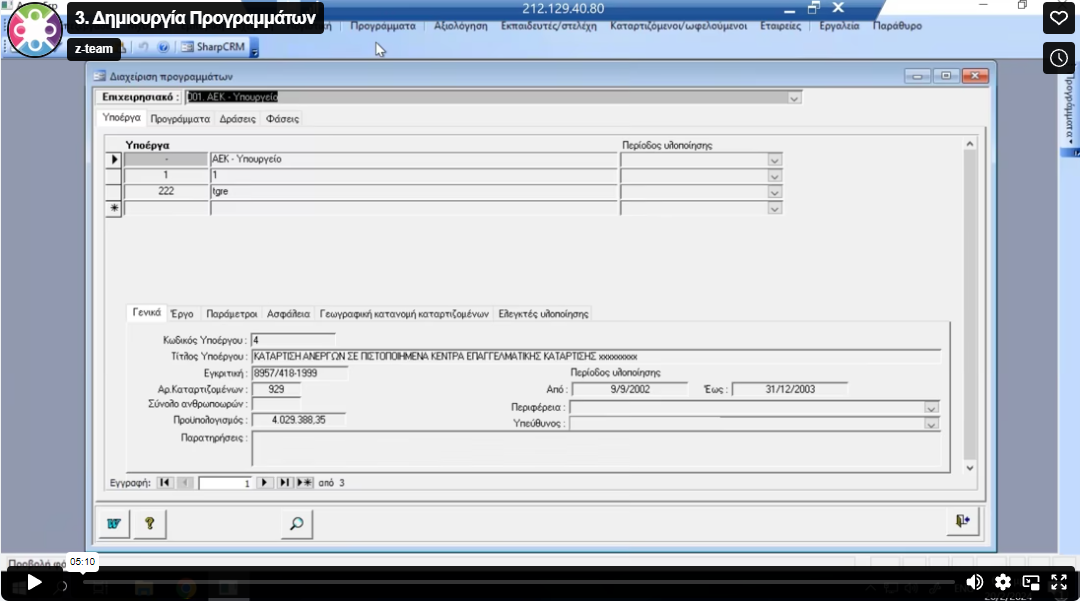Click the watch later clock icon
The image size is (1080, 601).
point(1059,58)
